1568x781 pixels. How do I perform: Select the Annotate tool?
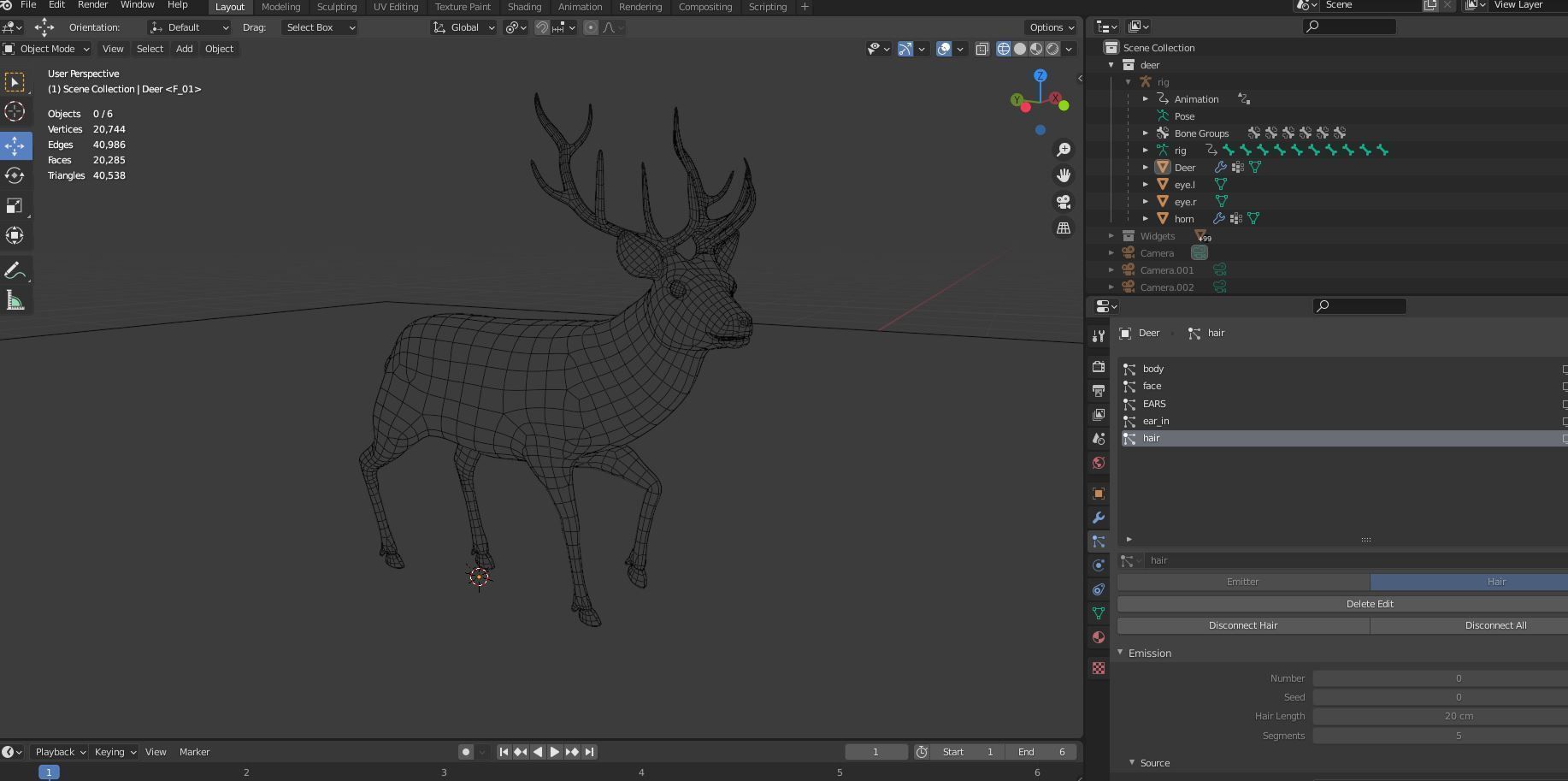pos(15,271)
